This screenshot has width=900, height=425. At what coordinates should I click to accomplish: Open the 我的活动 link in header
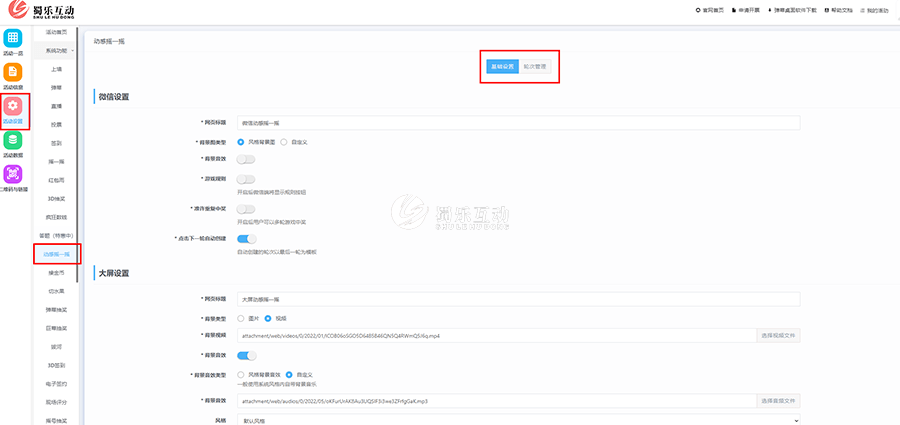click(x=875, y=10)
